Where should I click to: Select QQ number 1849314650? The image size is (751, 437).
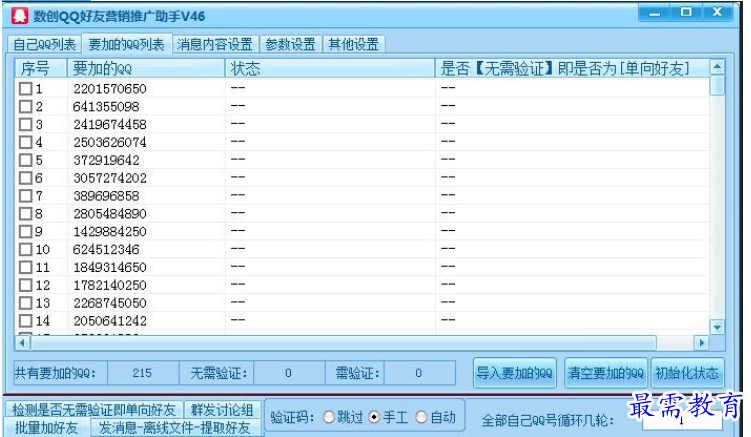click(x=110, y=267)
